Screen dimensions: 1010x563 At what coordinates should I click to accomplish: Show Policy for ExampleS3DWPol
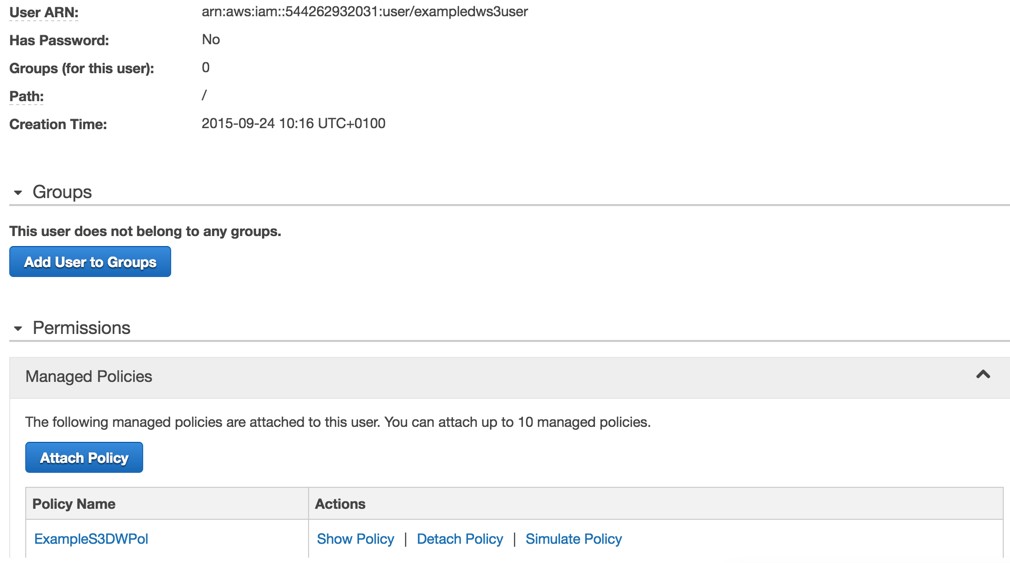355,539
